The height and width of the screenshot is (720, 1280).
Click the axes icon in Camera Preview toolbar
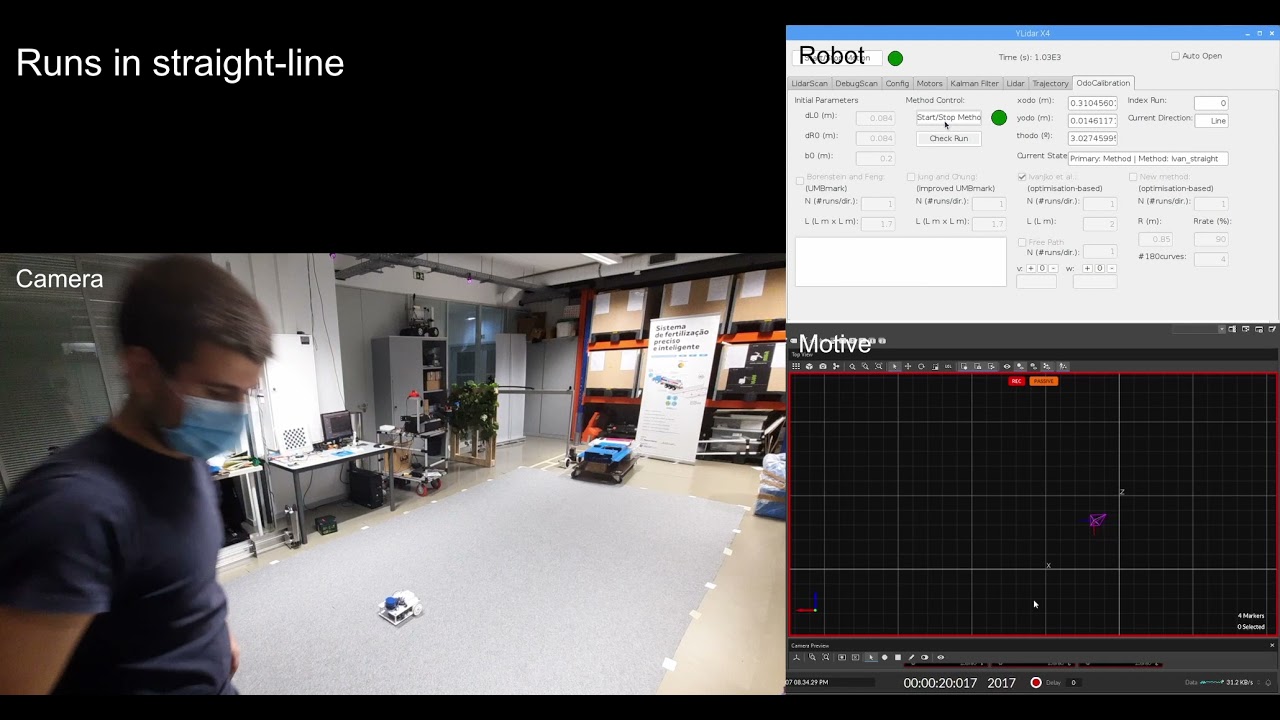[x=797, y=657]
